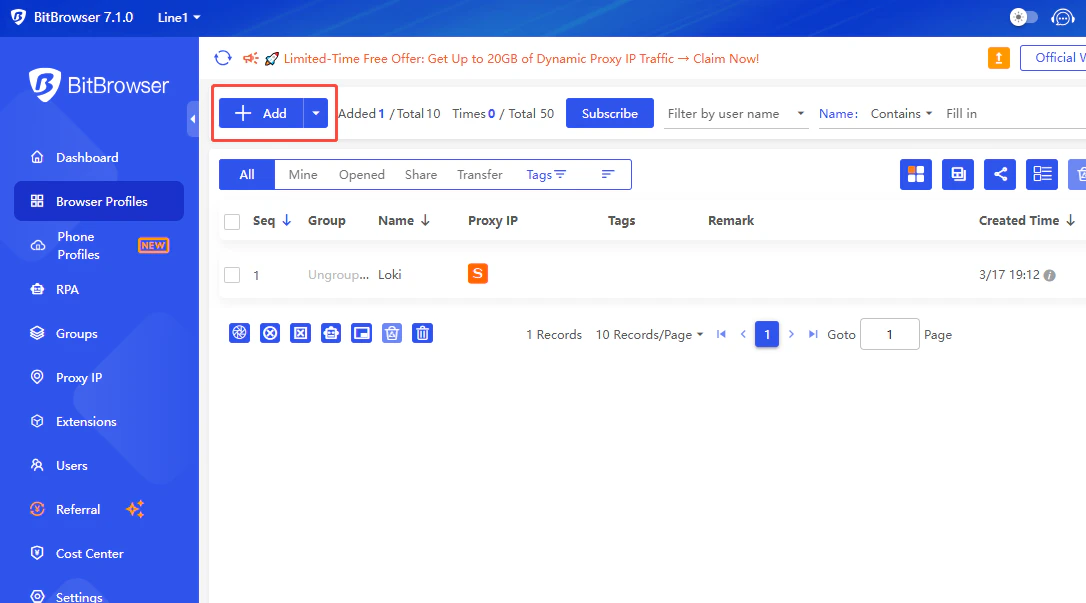
Task: Go to the first page arrow
Action: (721, 334)
